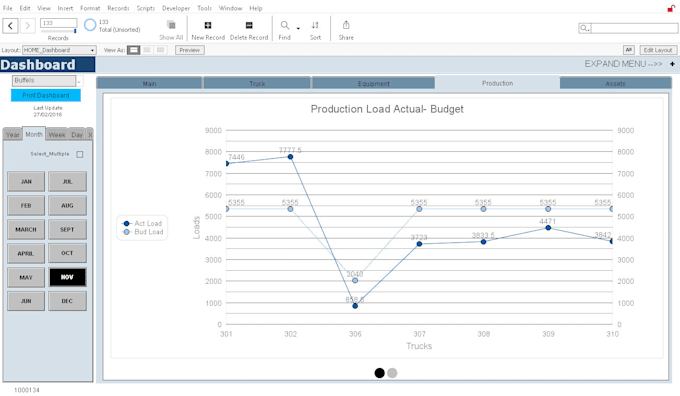Image resolution: width=680 pixels, height=396 pixels.
Task: Select the JAN month button
Action: (x=26, y=181)
